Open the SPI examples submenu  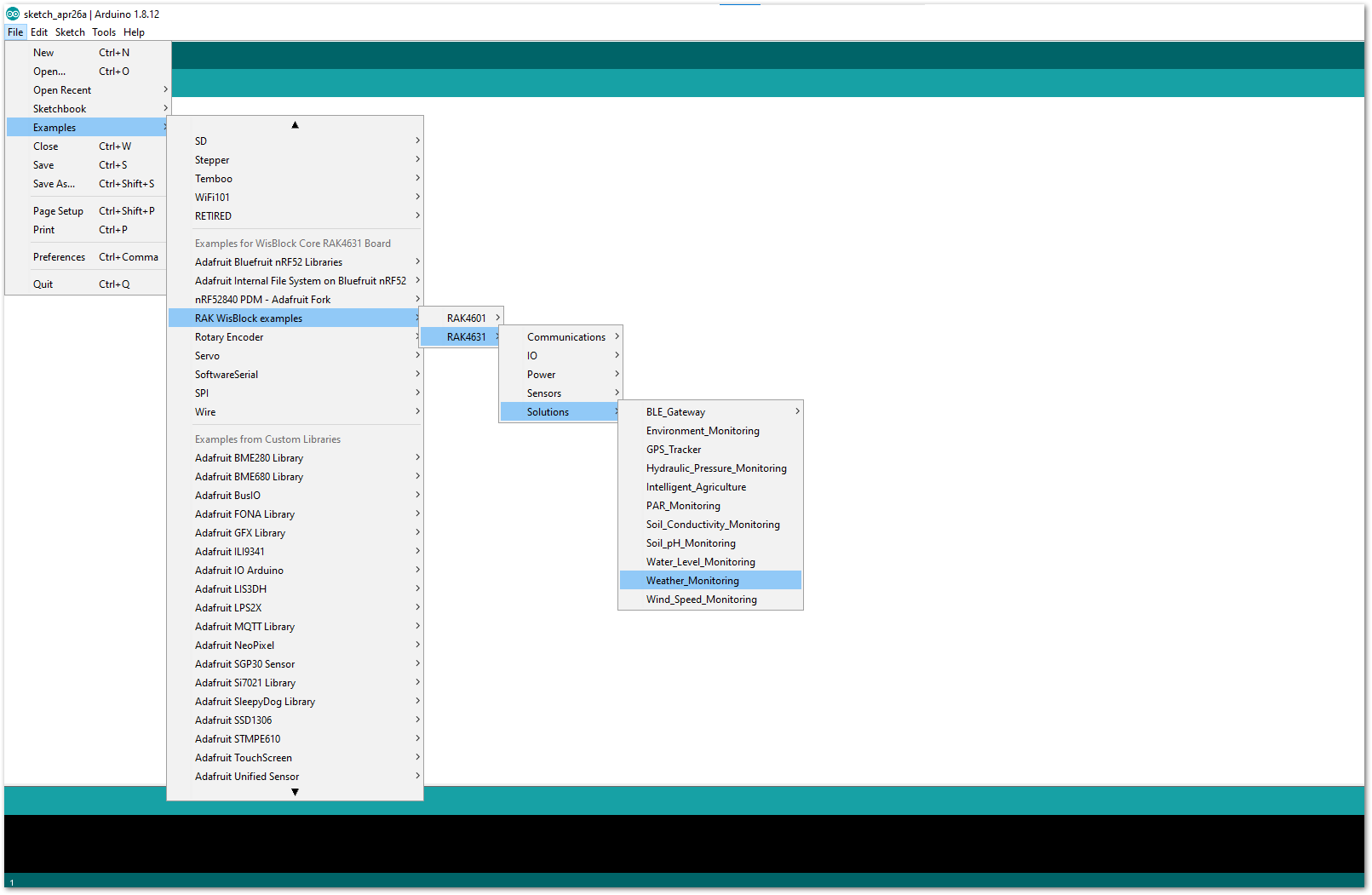tap(295, 393)
